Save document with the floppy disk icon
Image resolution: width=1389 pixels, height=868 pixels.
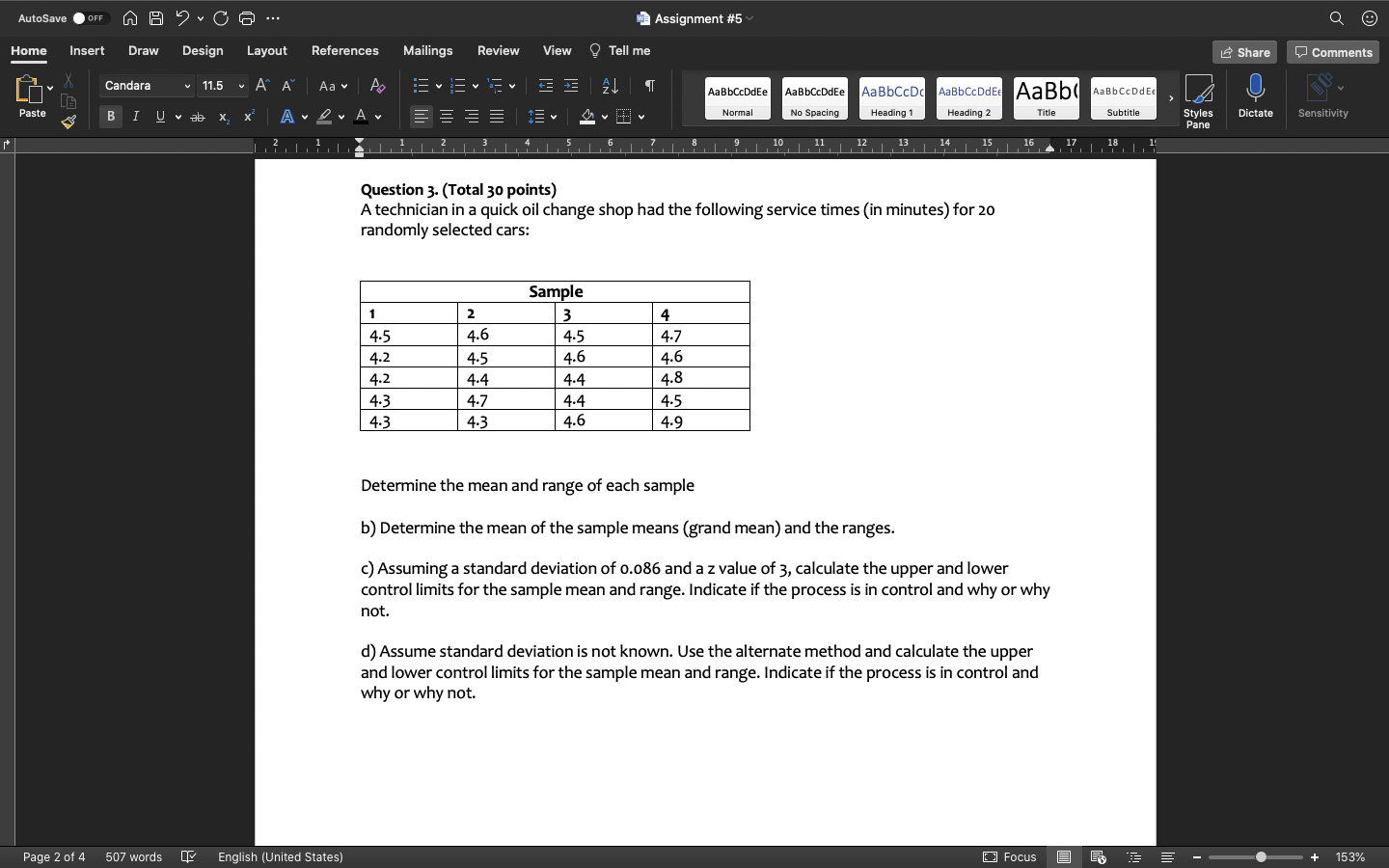156,18
